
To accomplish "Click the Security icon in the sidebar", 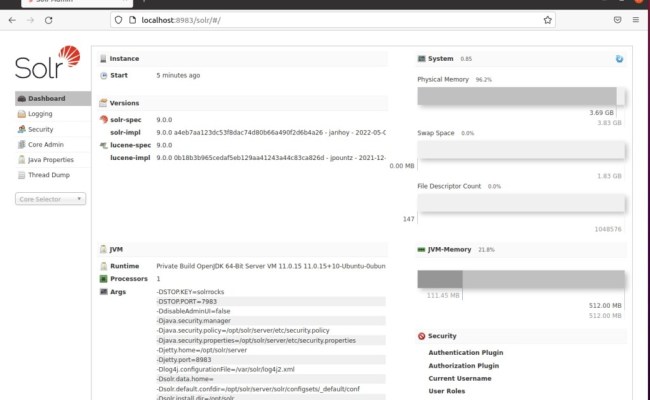I will click(22, 129).
